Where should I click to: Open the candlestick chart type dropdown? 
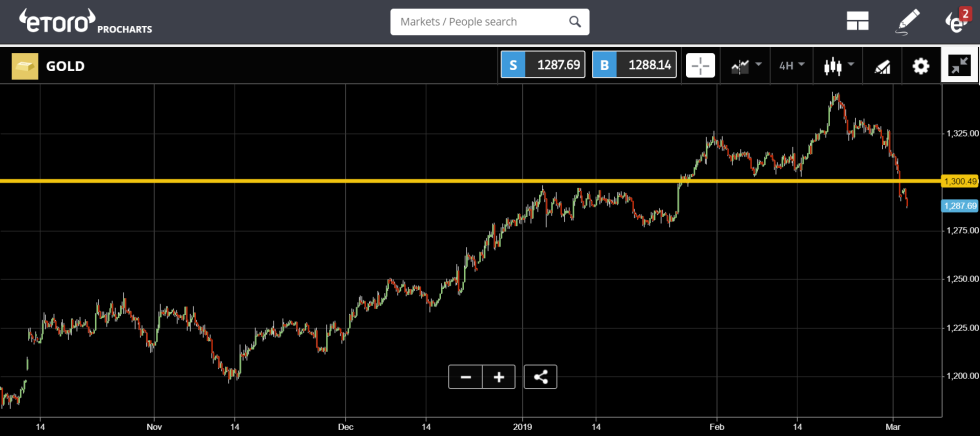837,66
